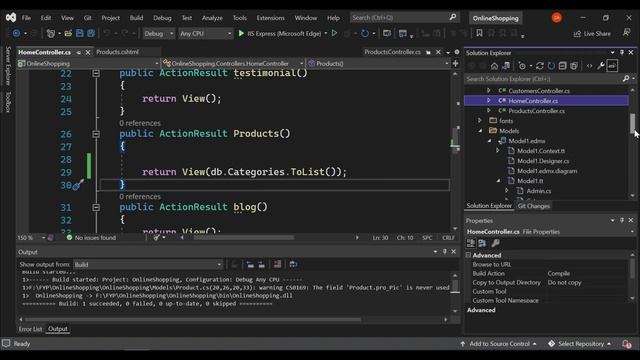Expand the fonts folder in Solution Explorer
The width and height of the screenshot is (640, 360).
pyautogui.click(x=480, y=121)
